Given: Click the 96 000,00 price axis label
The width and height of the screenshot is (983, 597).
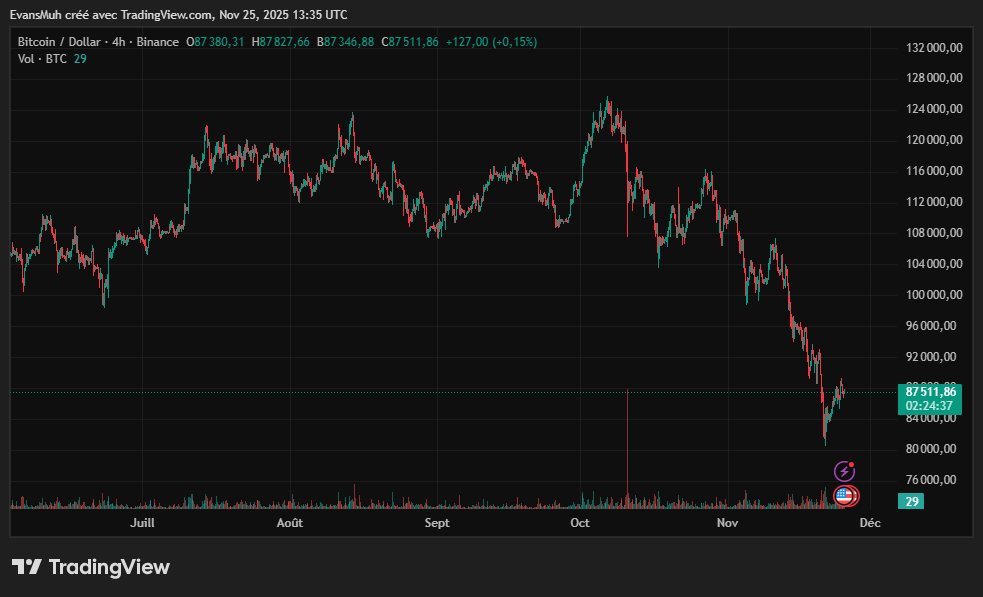Looking at the screenshot, I should [932, 325].
